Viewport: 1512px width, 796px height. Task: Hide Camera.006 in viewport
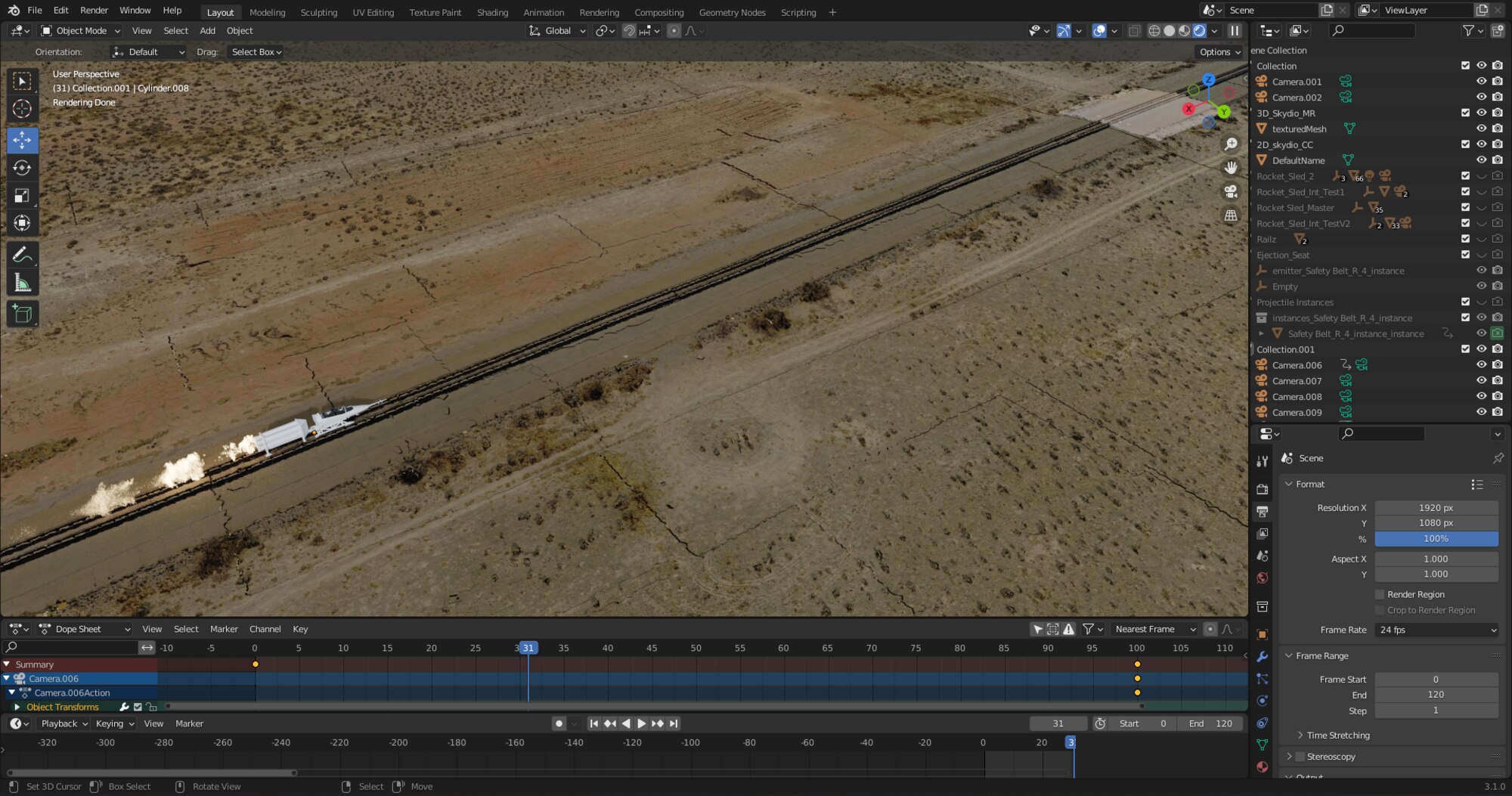point(1481,365)
